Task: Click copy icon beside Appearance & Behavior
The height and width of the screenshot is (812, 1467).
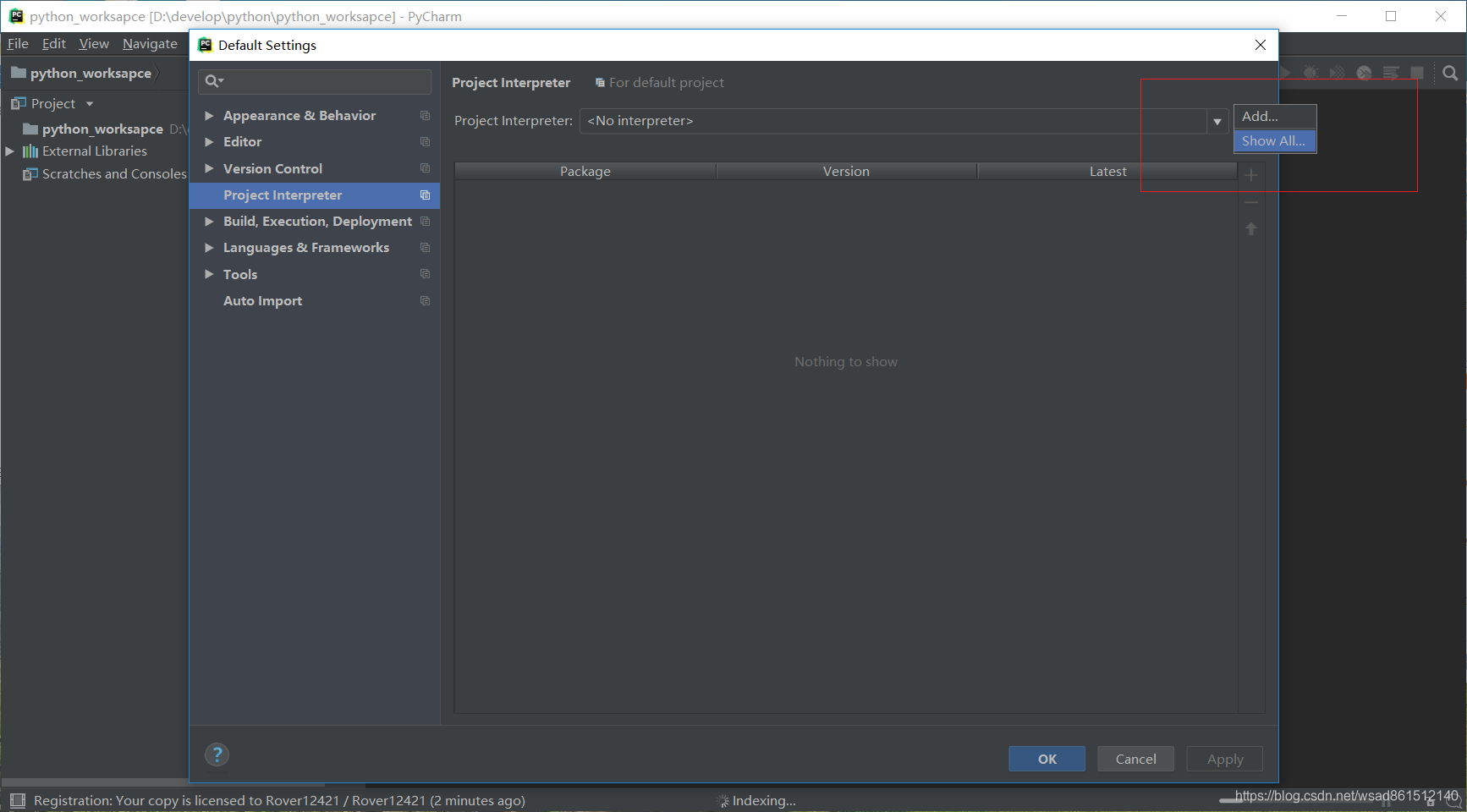Action: [425, 116]
